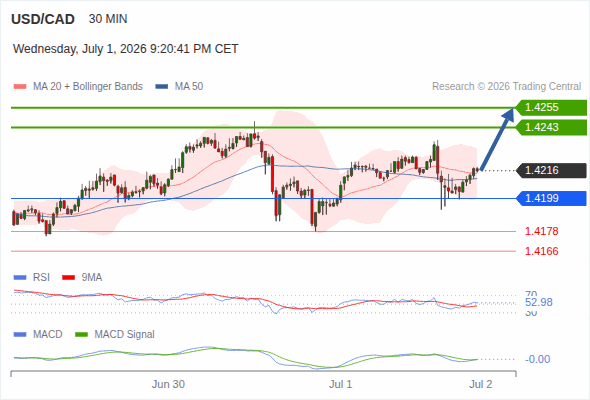590x400 pixels.
Task: Click the RSI legend label
Action: point(41,278)
